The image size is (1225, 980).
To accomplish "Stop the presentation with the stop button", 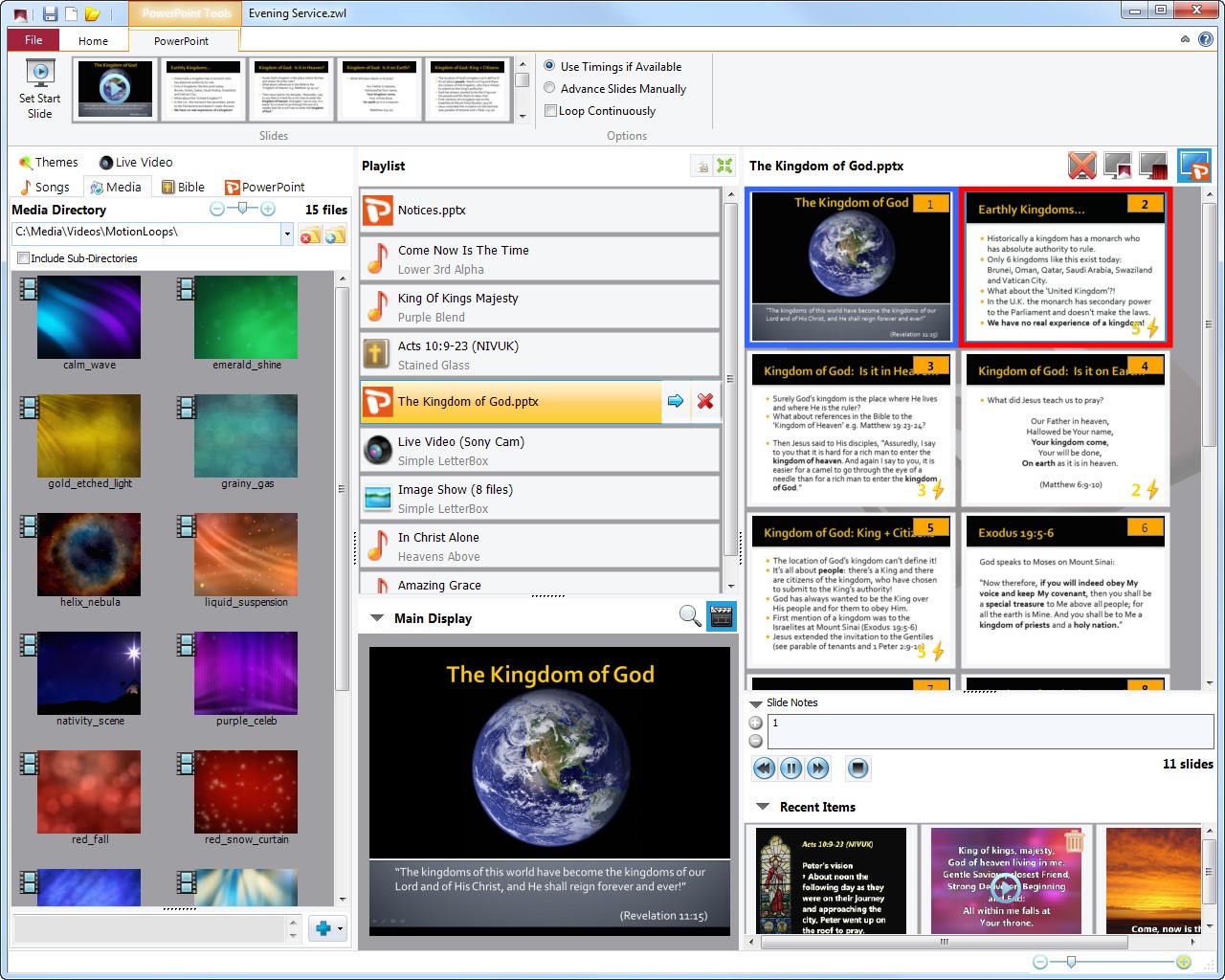I will (858, 768).
